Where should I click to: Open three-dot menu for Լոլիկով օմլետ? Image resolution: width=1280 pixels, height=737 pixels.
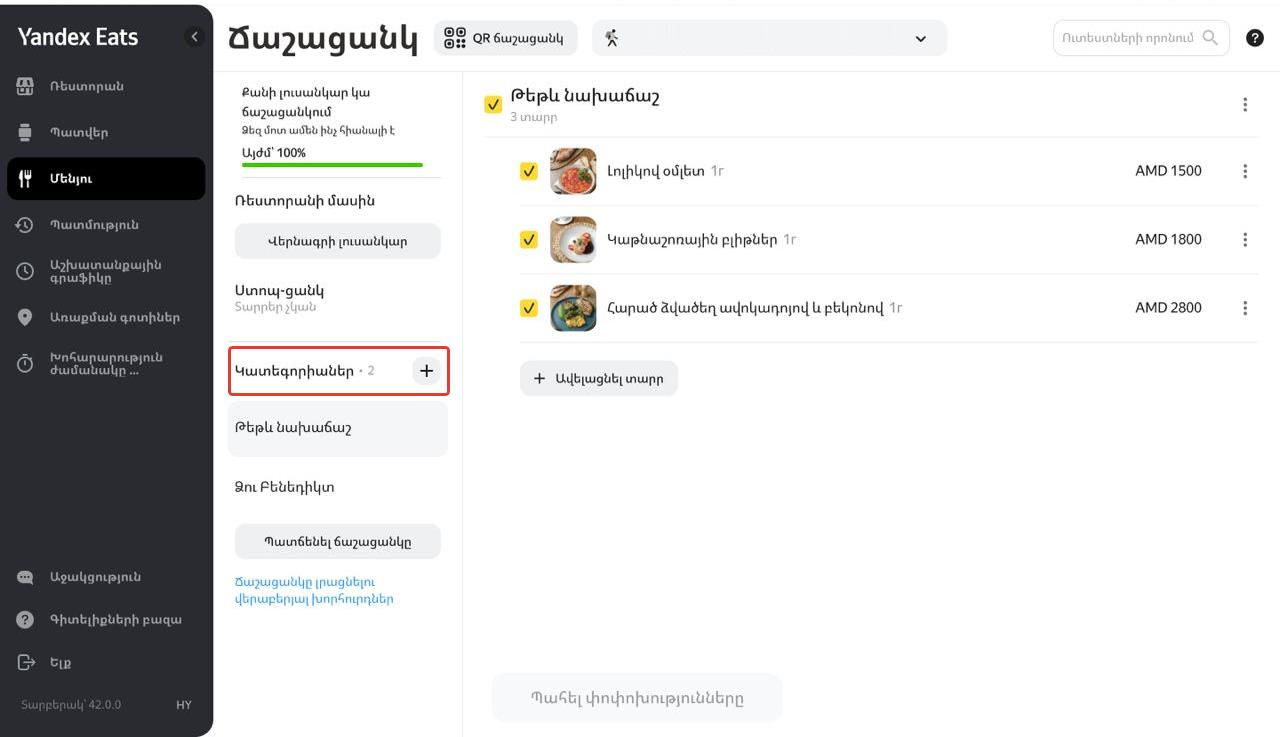click(1245, 171)
